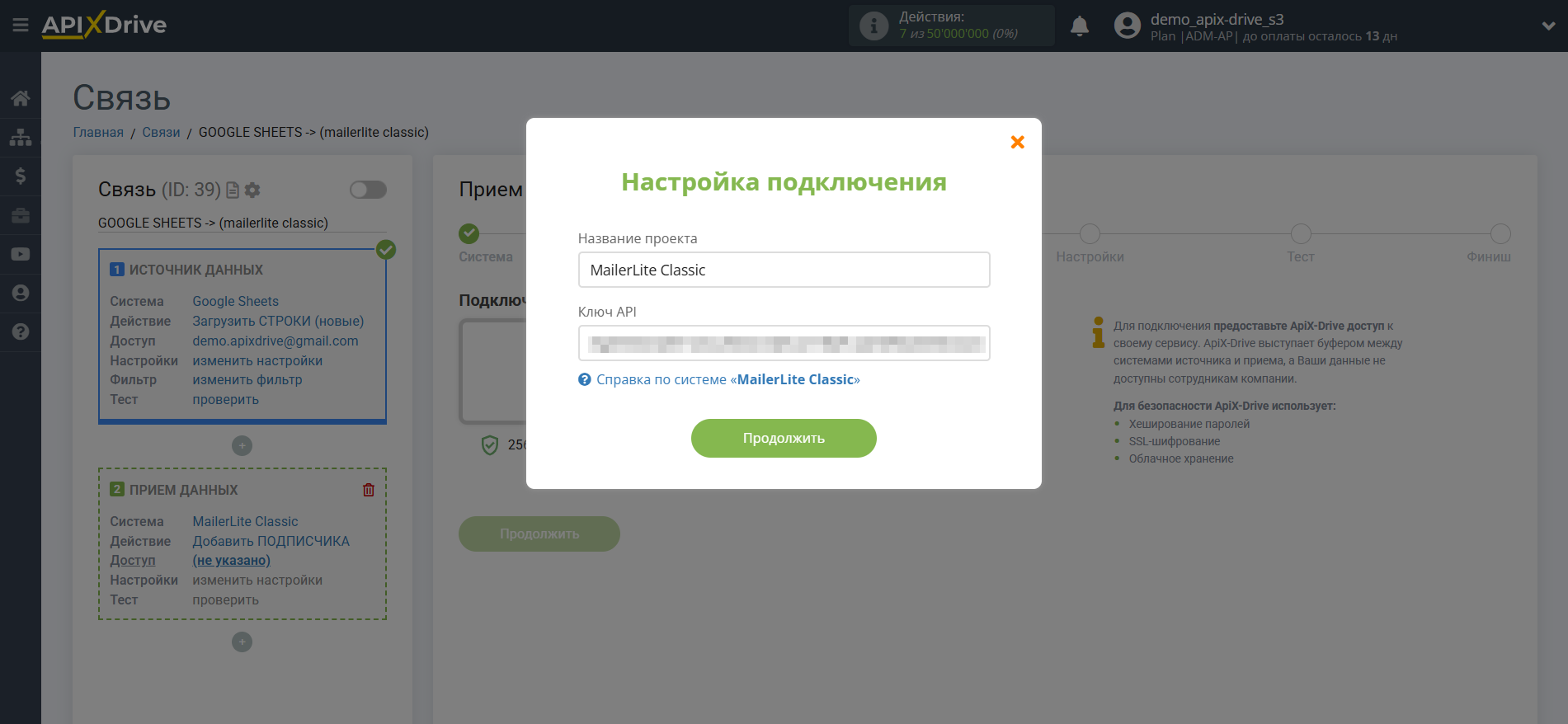The image size is (1568, 724).
Task: Open MailerLite Classic system link
Action: [x=245, y=521]
